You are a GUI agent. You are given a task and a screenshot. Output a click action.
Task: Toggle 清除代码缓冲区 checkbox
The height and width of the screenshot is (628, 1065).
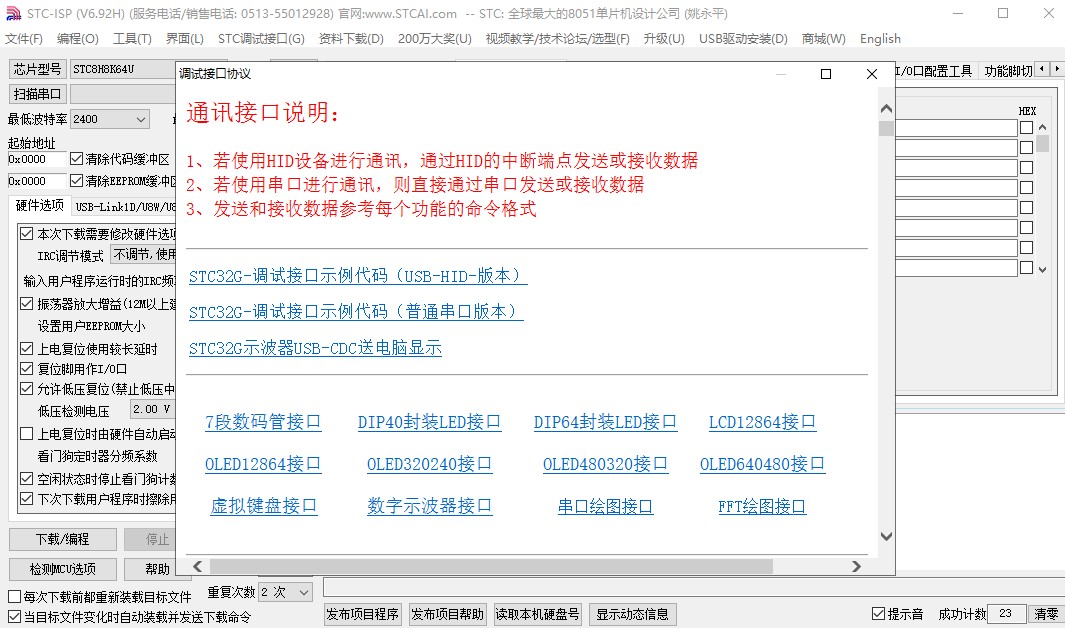pos(77,159)
